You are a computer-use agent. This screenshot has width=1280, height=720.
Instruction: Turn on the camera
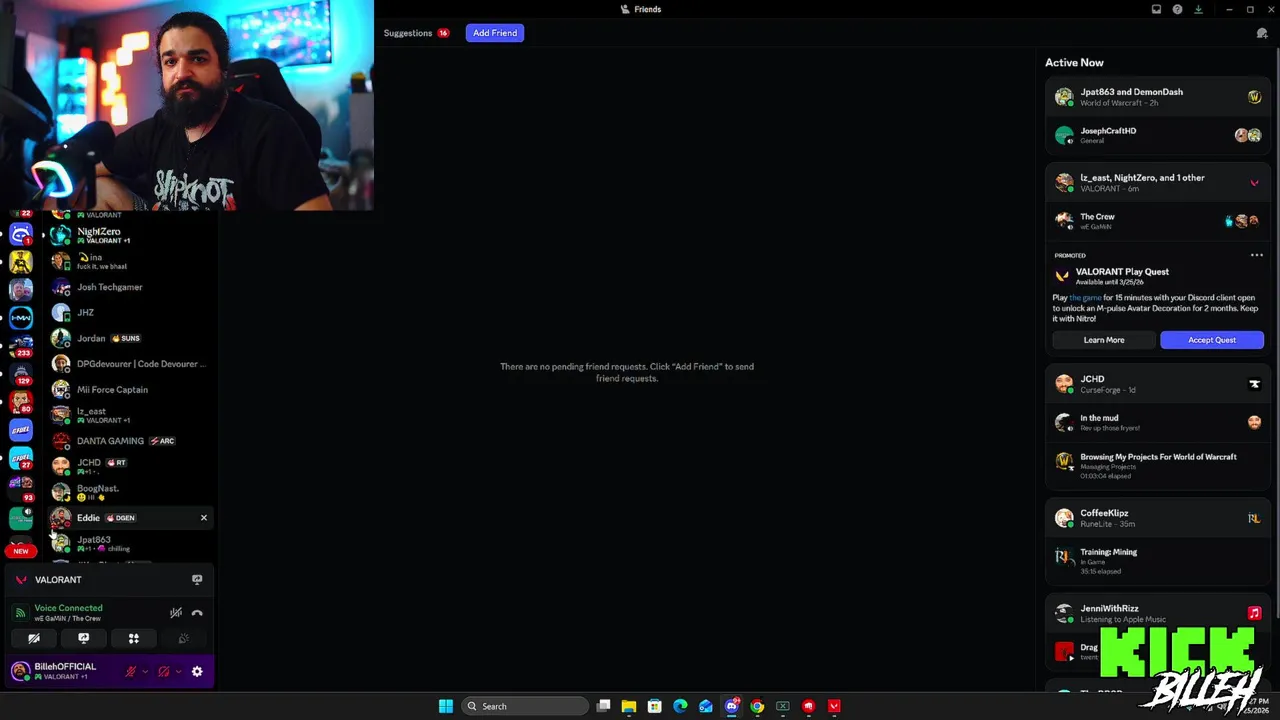(34, 638)
